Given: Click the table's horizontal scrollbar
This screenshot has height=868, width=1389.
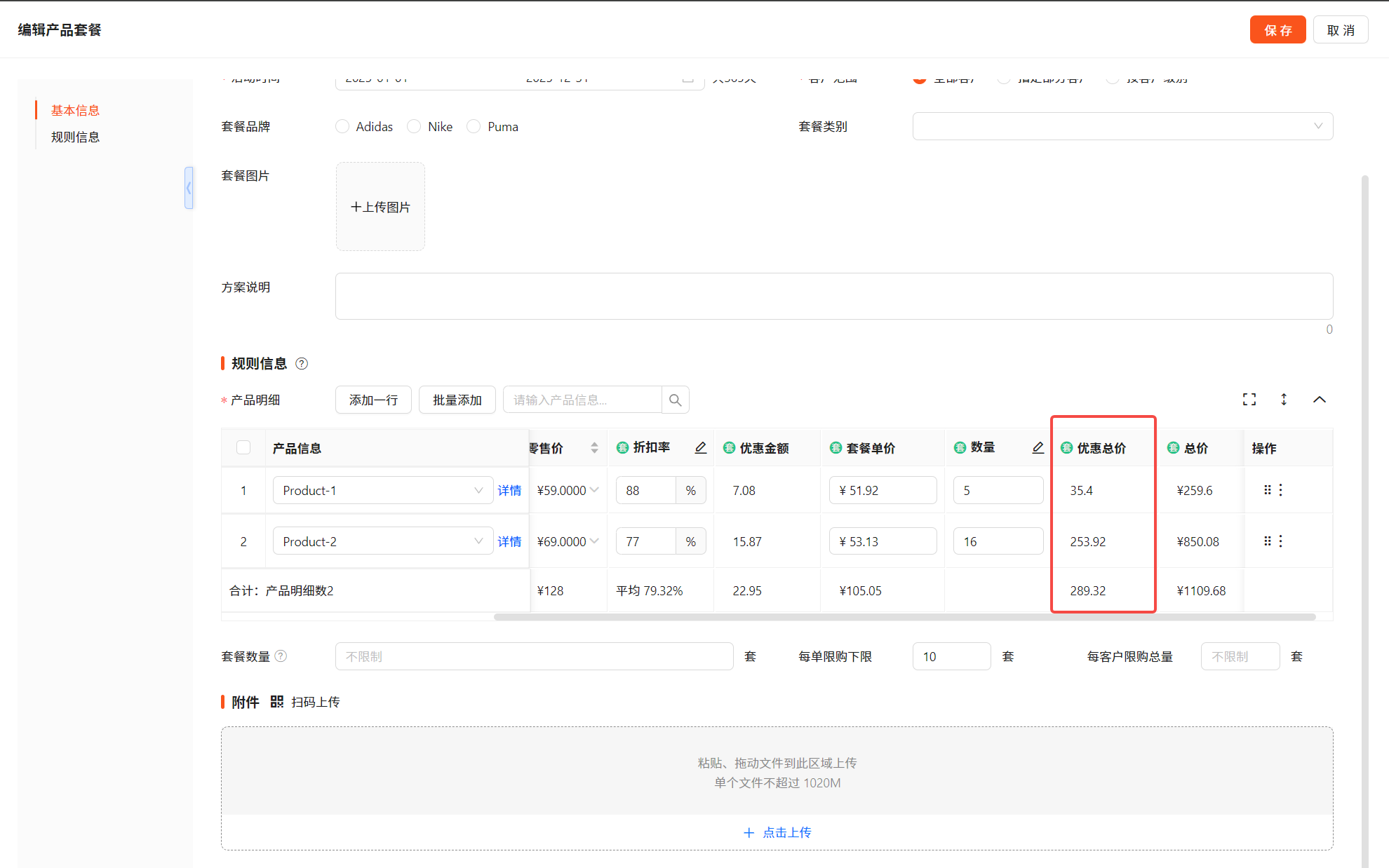Looking at the screenshot, I should (x=904, y=617).
